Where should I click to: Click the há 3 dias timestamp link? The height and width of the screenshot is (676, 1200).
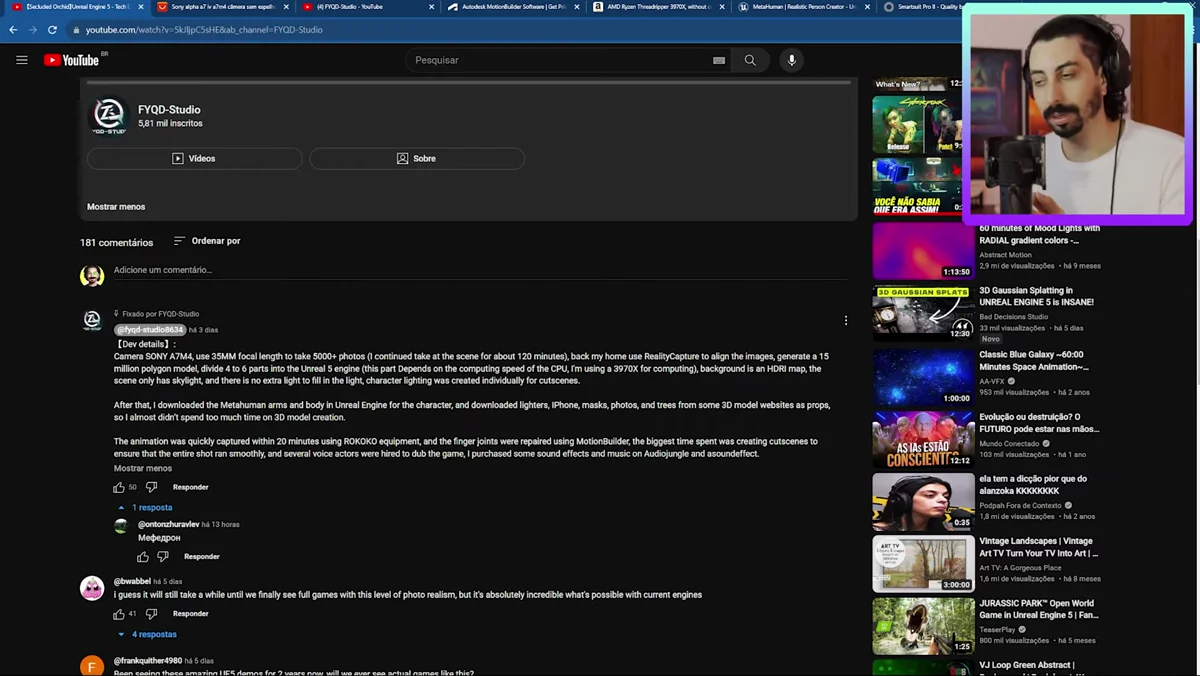(x=203, y=330)
